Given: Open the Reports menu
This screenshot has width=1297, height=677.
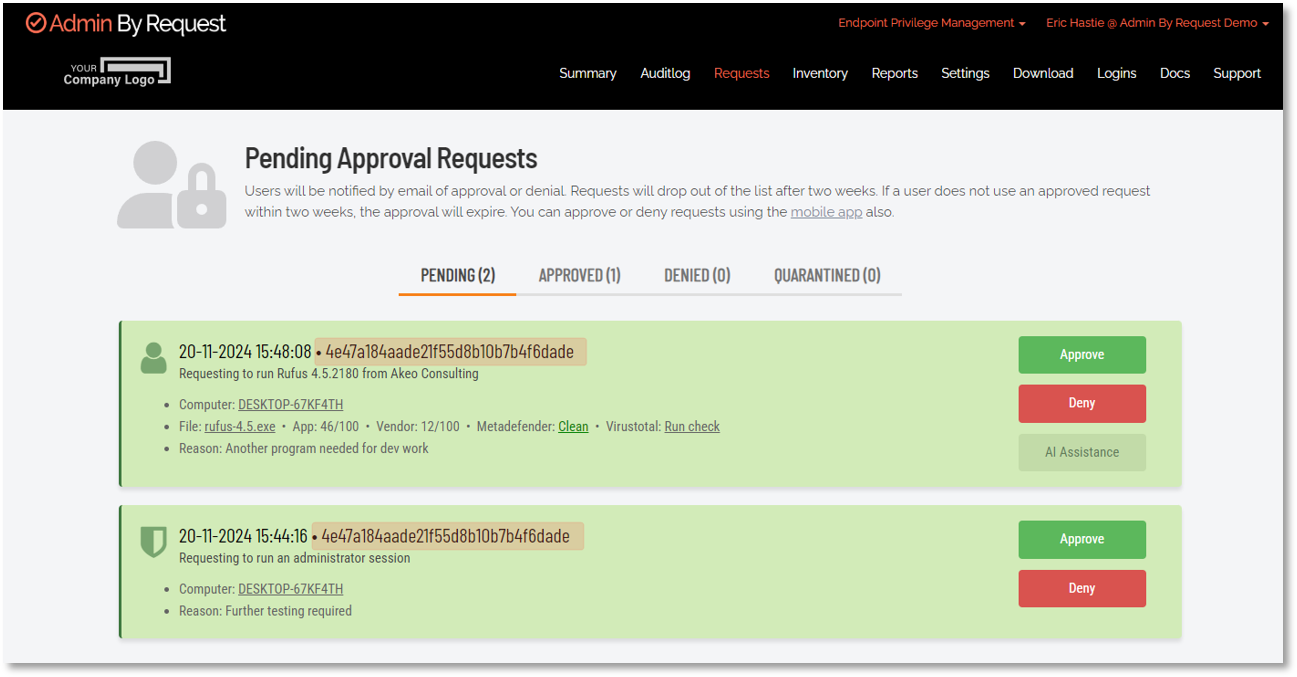Looking at the screenshot, I should pos(894,73).
